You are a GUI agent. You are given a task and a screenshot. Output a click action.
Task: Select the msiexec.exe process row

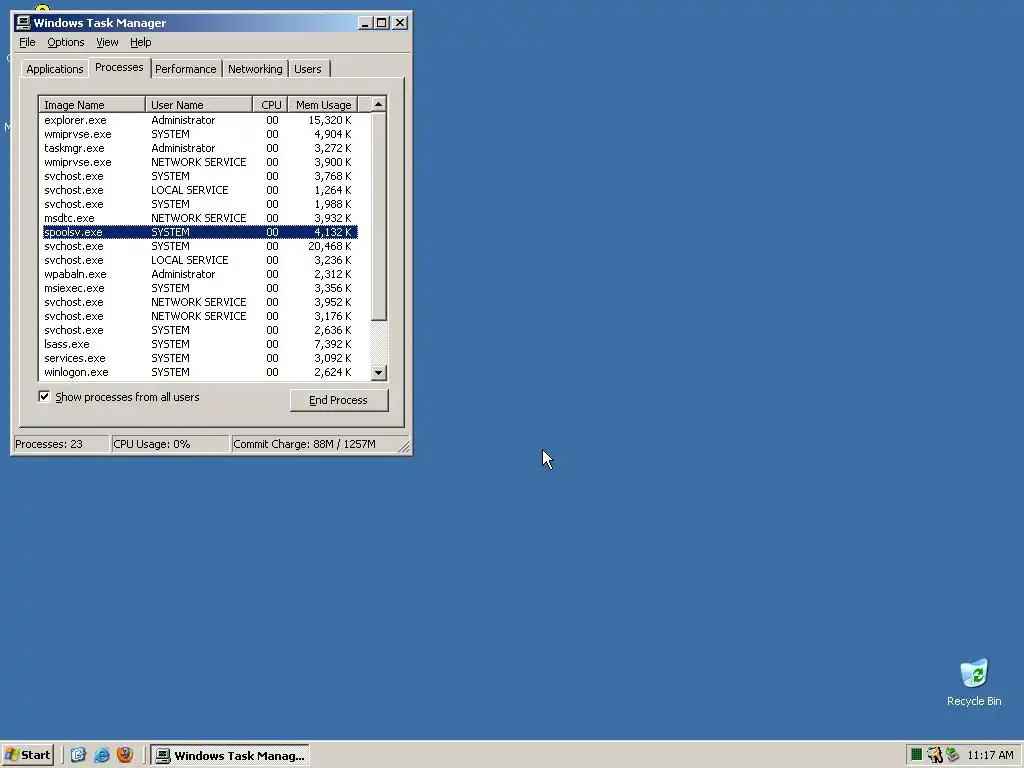pos(200,288)
